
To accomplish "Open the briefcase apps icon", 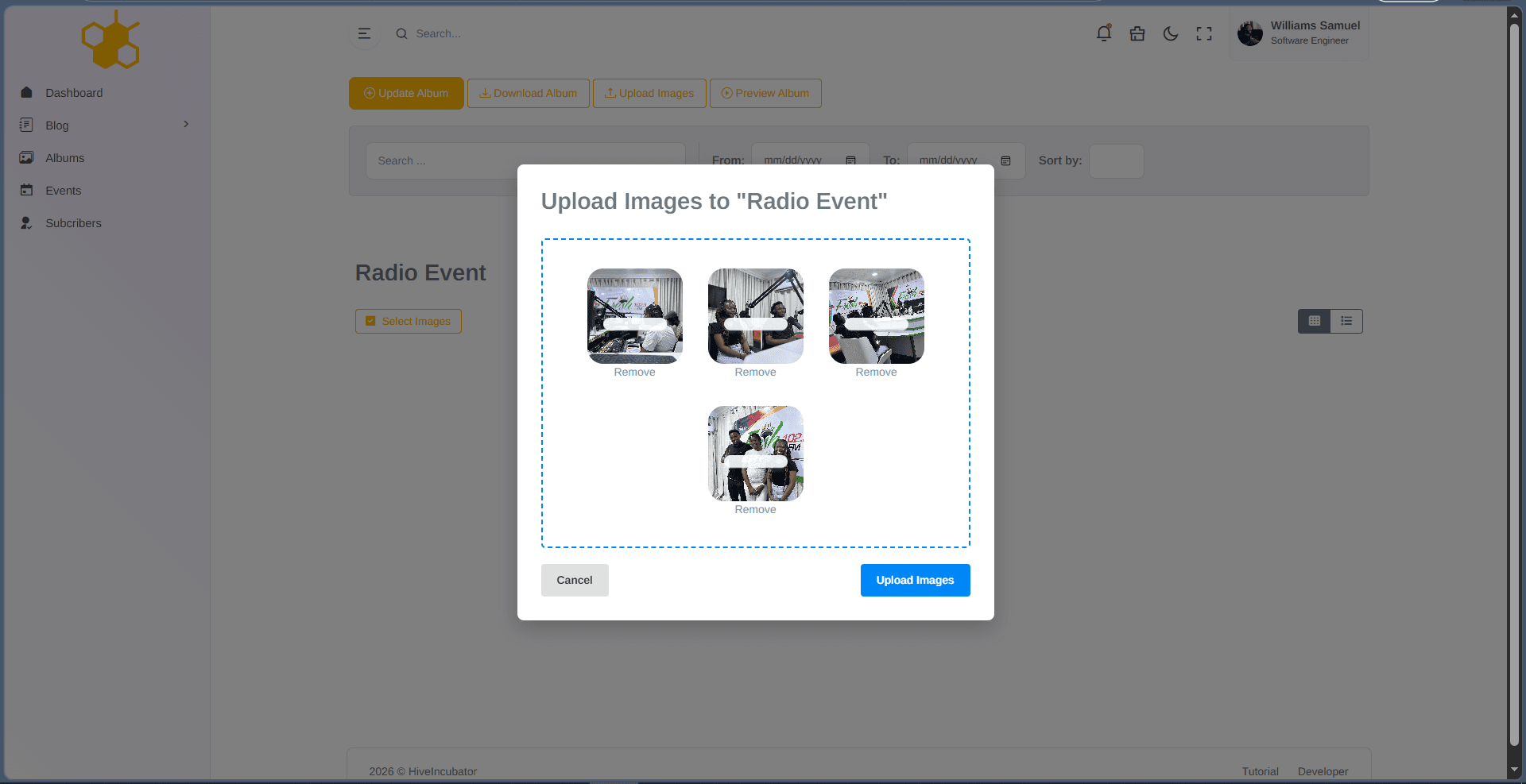I will coord(1137,33).
